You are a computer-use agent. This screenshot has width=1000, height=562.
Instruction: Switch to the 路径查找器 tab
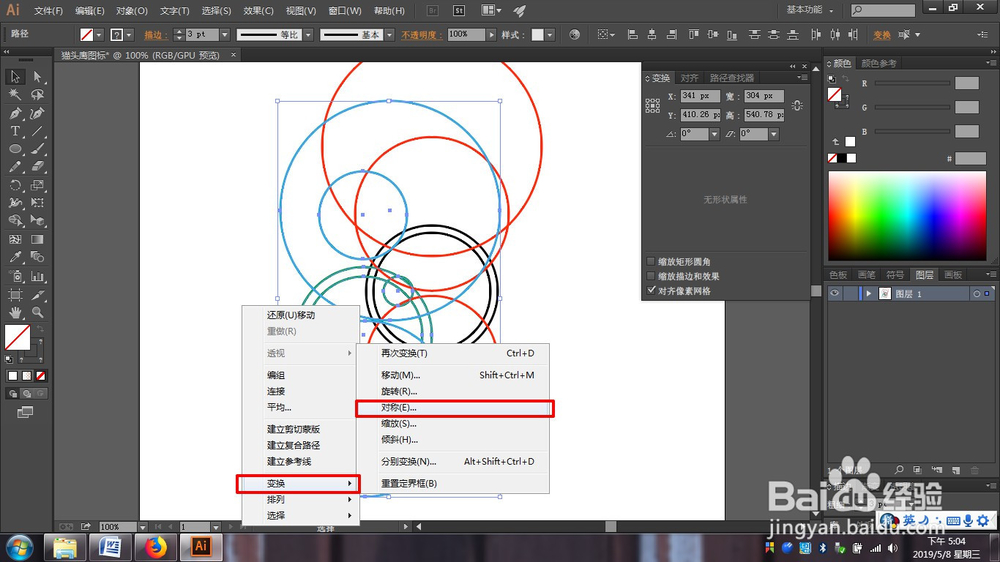click(x=732, y=78)
